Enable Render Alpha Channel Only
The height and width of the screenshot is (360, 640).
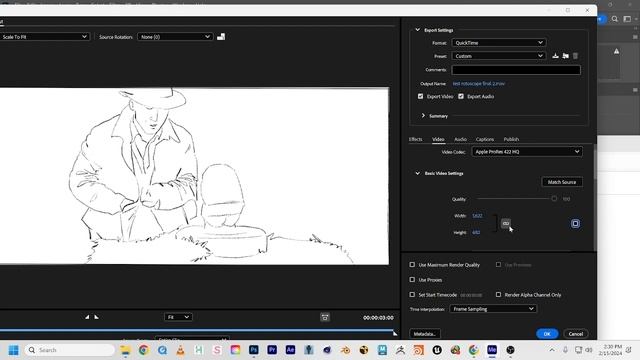[498, 294]
